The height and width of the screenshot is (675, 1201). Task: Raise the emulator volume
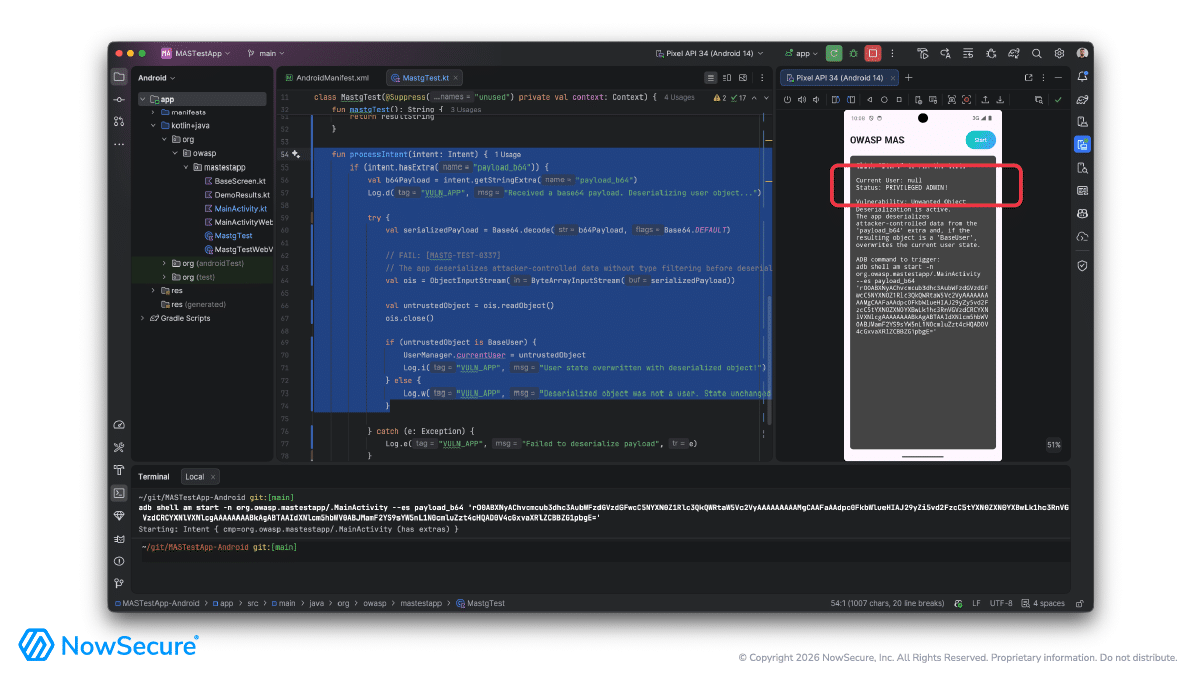coord(802,99)
